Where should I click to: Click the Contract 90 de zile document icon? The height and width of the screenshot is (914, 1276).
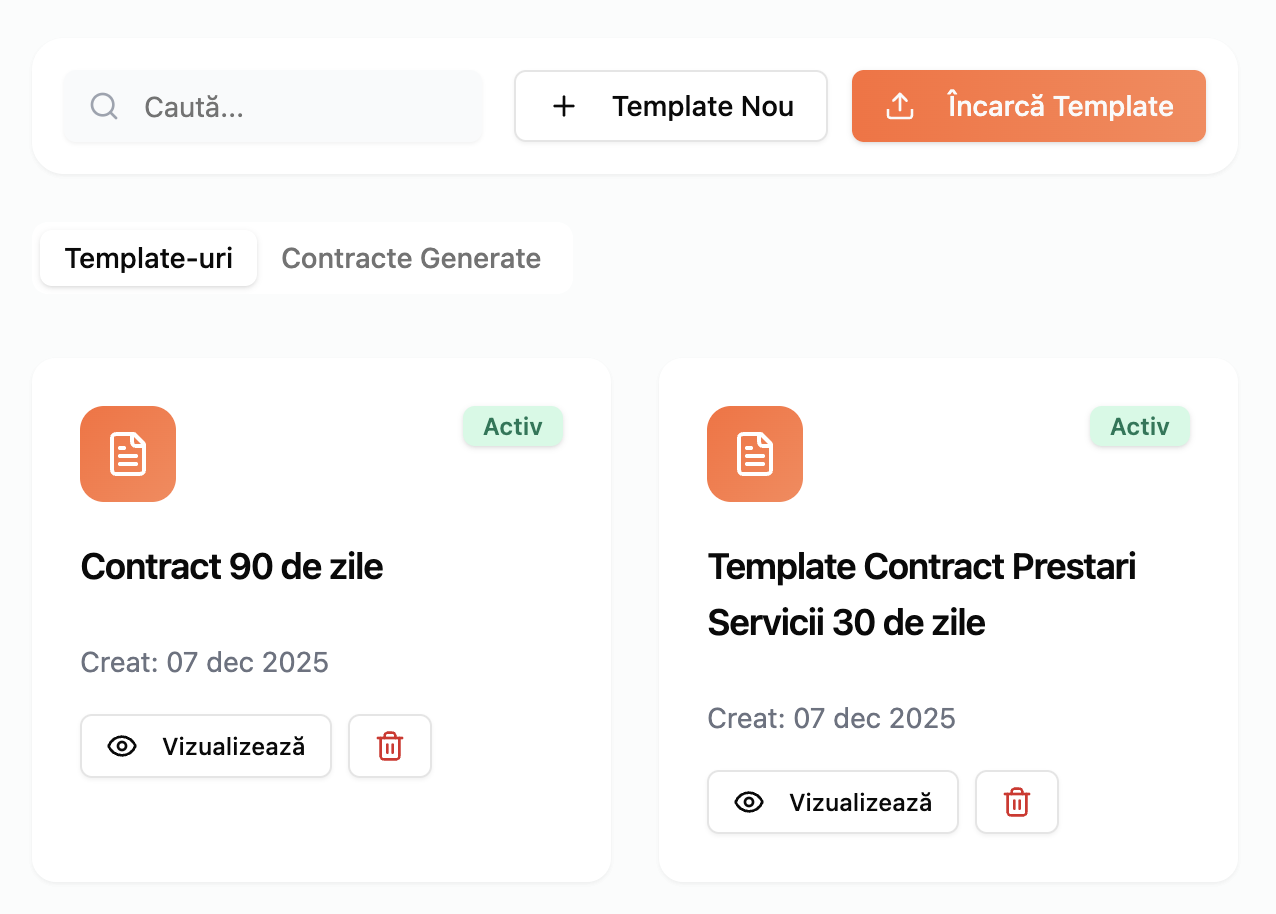128,454
